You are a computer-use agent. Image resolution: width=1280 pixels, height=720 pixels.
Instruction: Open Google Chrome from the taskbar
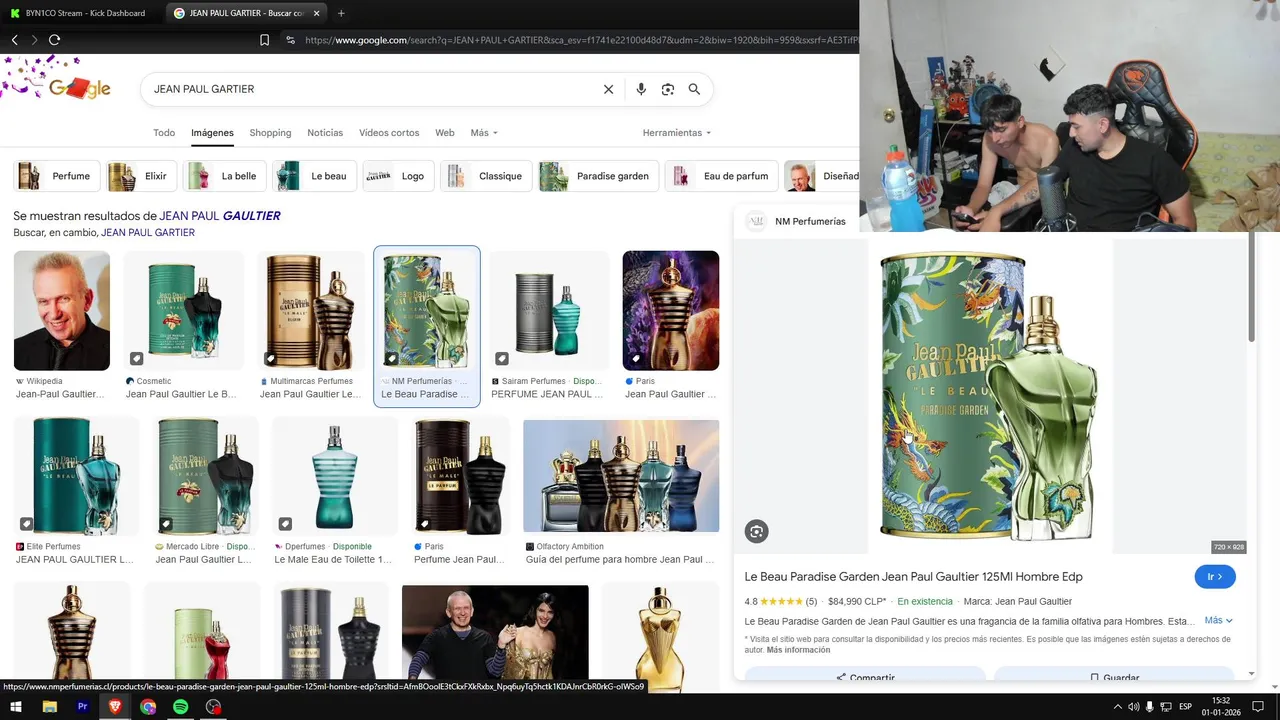pos(148,707)
